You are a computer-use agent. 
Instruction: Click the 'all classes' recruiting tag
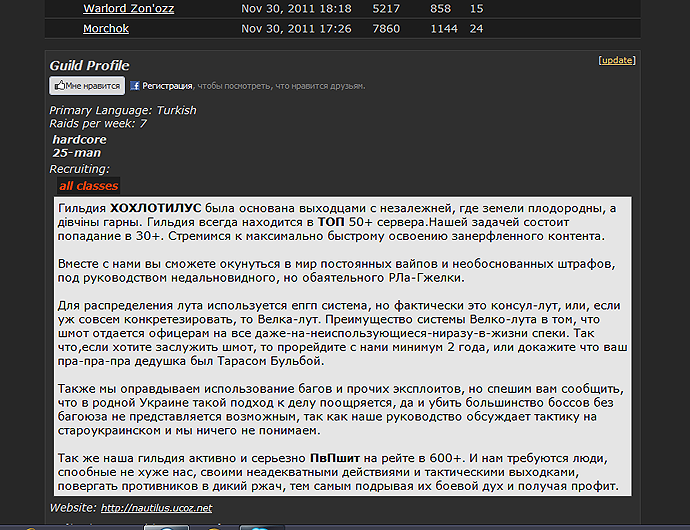tap(88, 186)
